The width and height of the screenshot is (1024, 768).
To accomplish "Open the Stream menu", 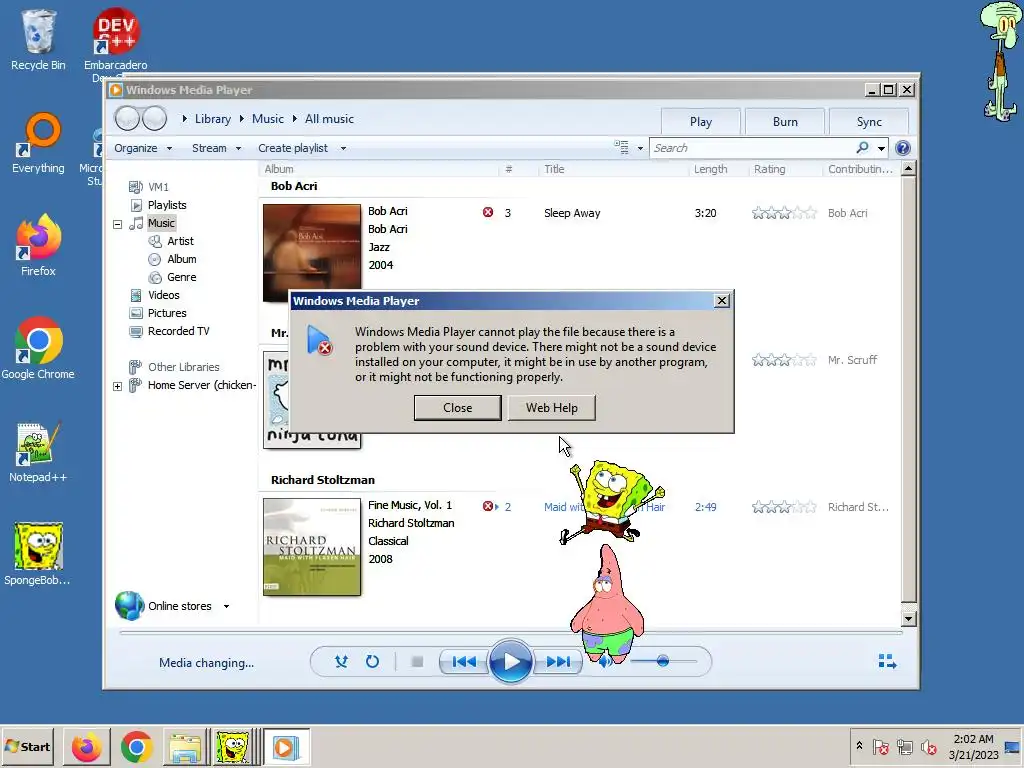I will point(216,148).
